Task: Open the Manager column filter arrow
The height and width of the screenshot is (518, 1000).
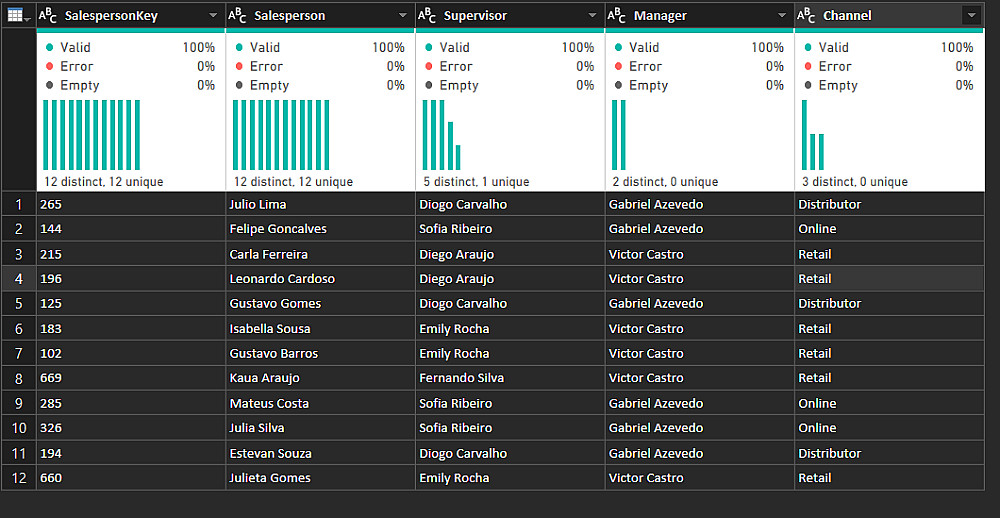Action: click(x=782, y=16)
